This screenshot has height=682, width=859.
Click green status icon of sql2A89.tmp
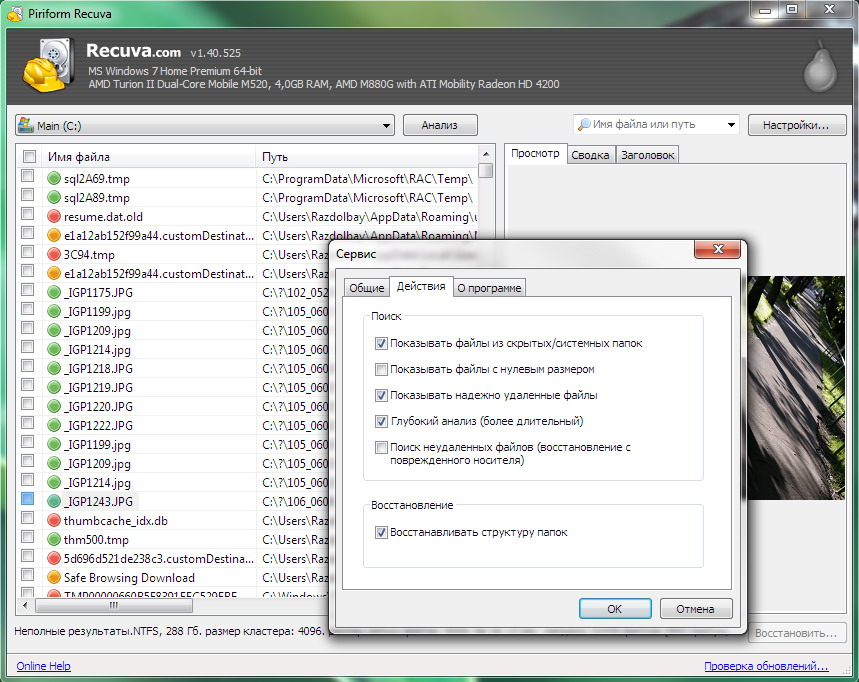[x=54, y=197]
